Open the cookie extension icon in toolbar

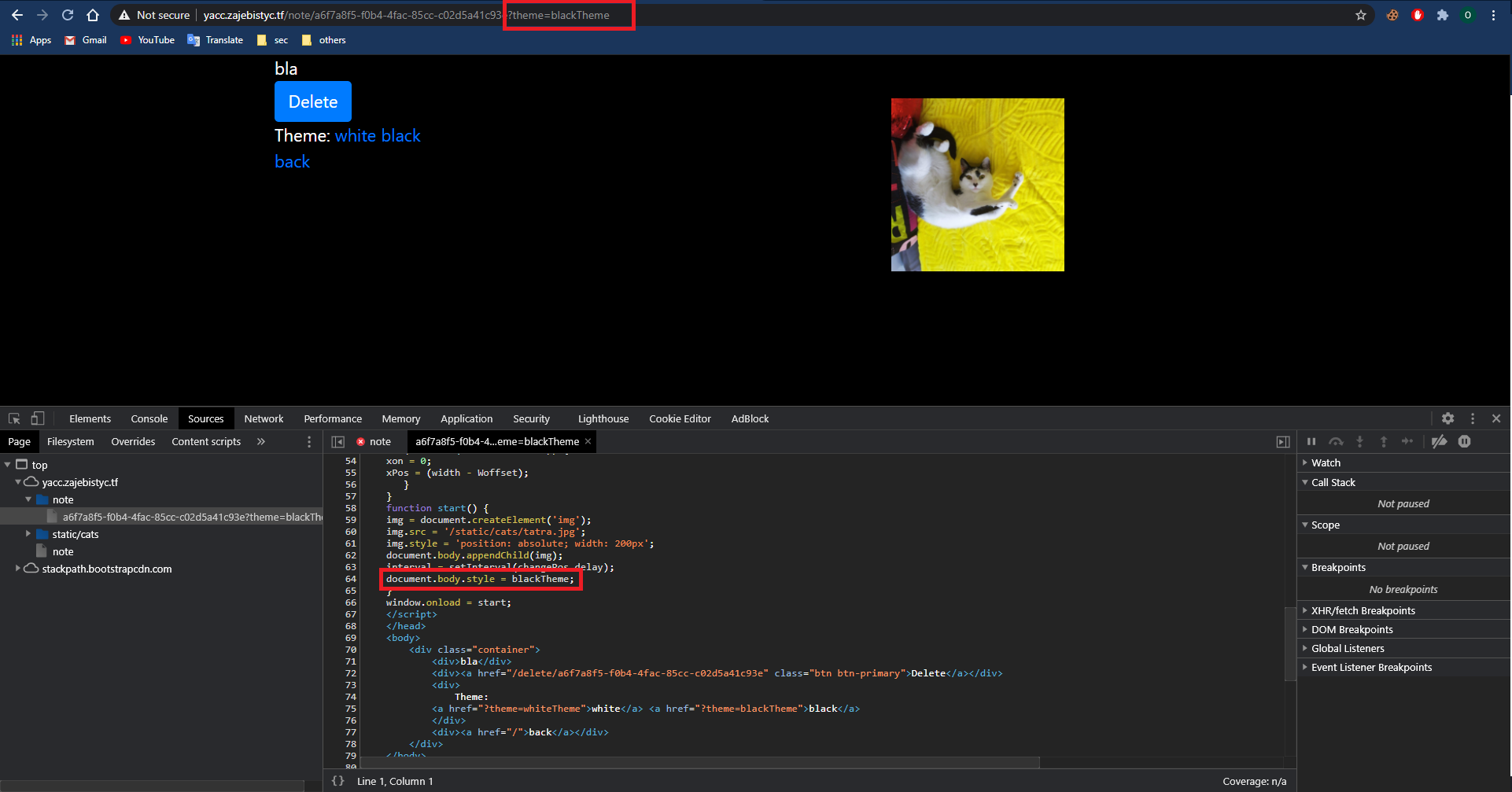point(1392,15)
